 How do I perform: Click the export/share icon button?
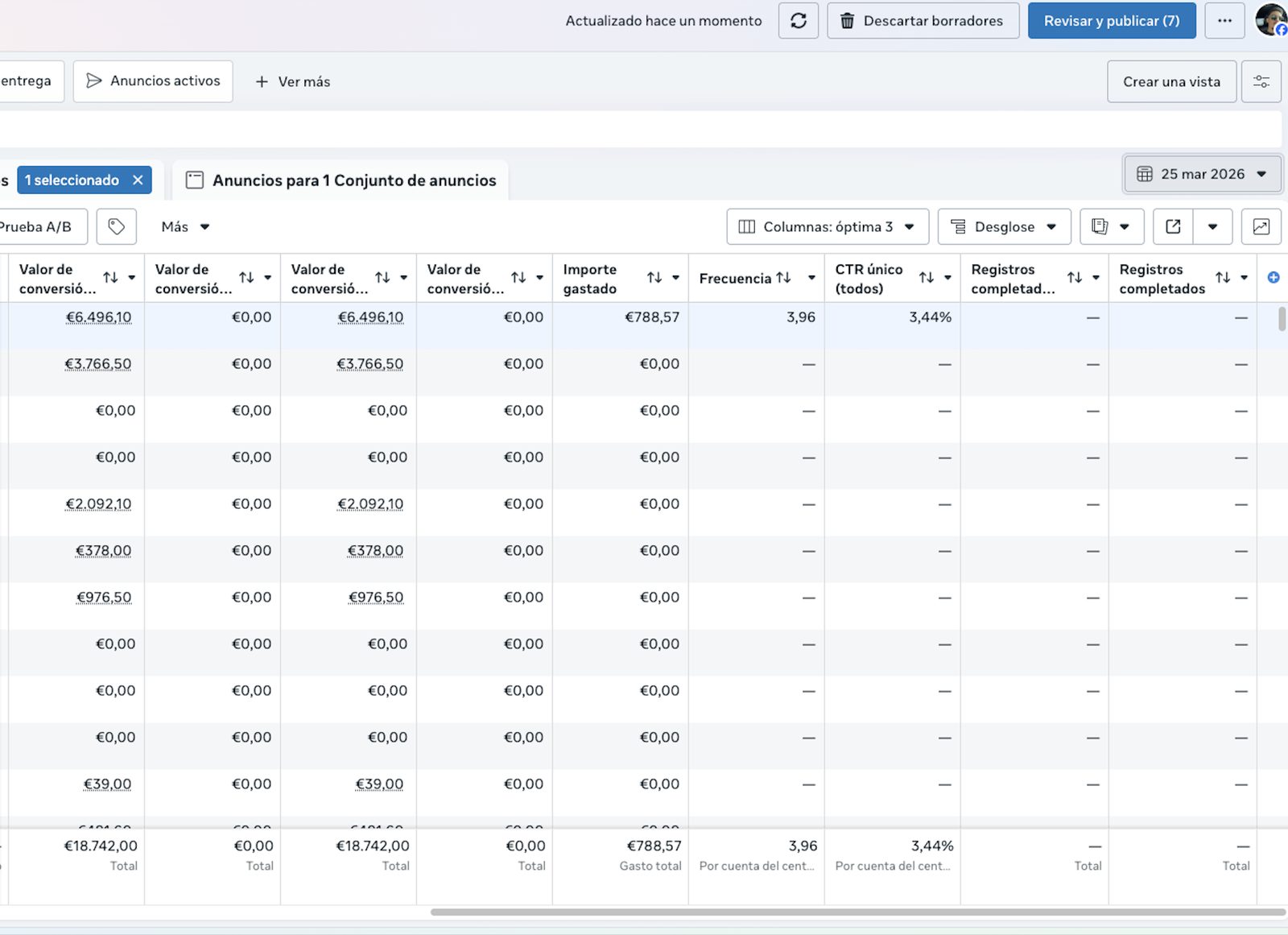pyautogui.click(x=1173, y=226)
